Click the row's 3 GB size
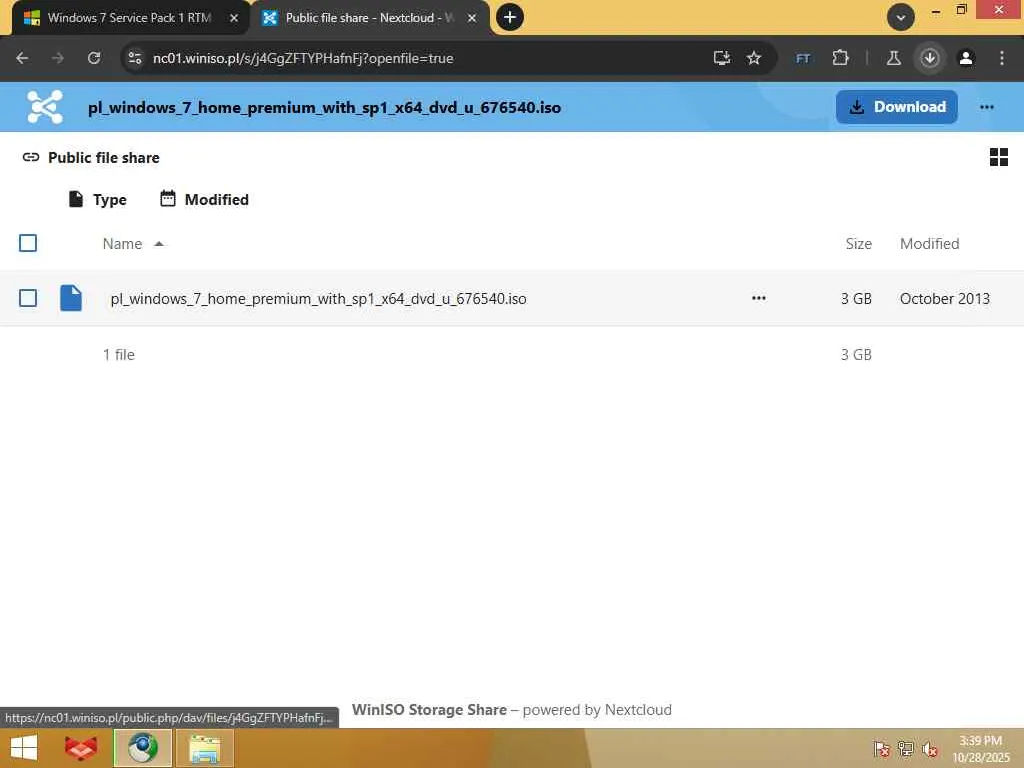Image resolution: width=1024 pixels, height=768 pixels. pos(856,298)
